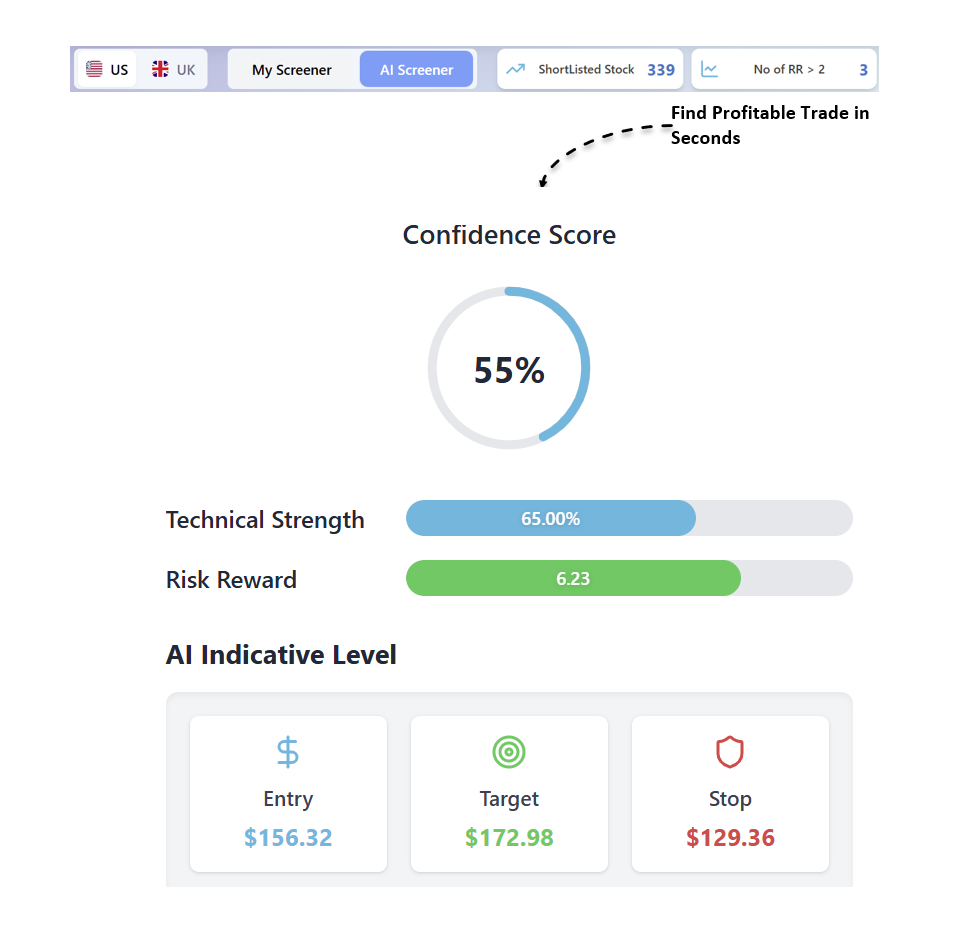
Task: Toggle market region to US
Action: 105,69
